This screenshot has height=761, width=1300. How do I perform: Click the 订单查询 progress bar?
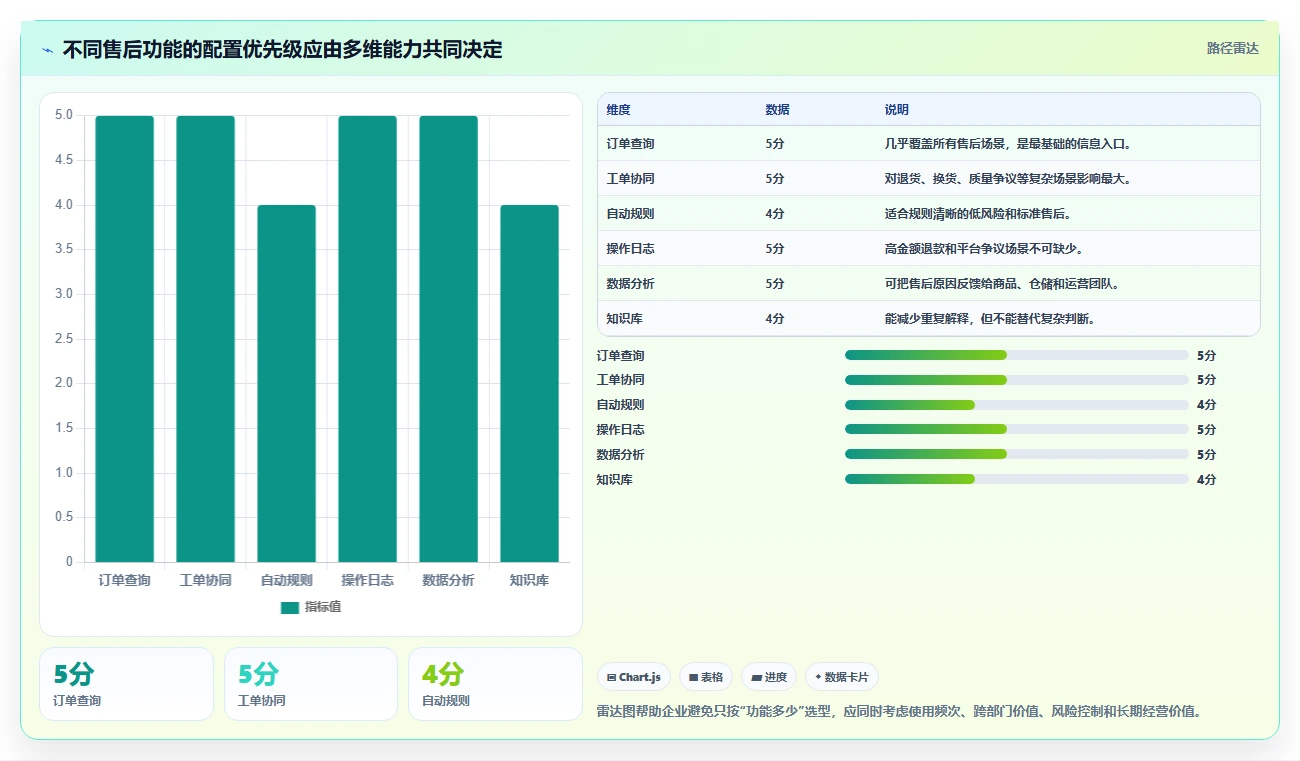1017,355
